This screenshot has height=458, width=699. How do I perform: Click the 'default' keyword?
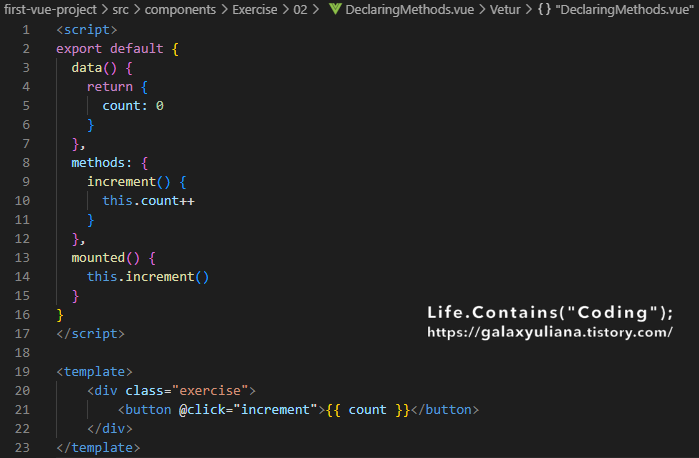(136, 49)
